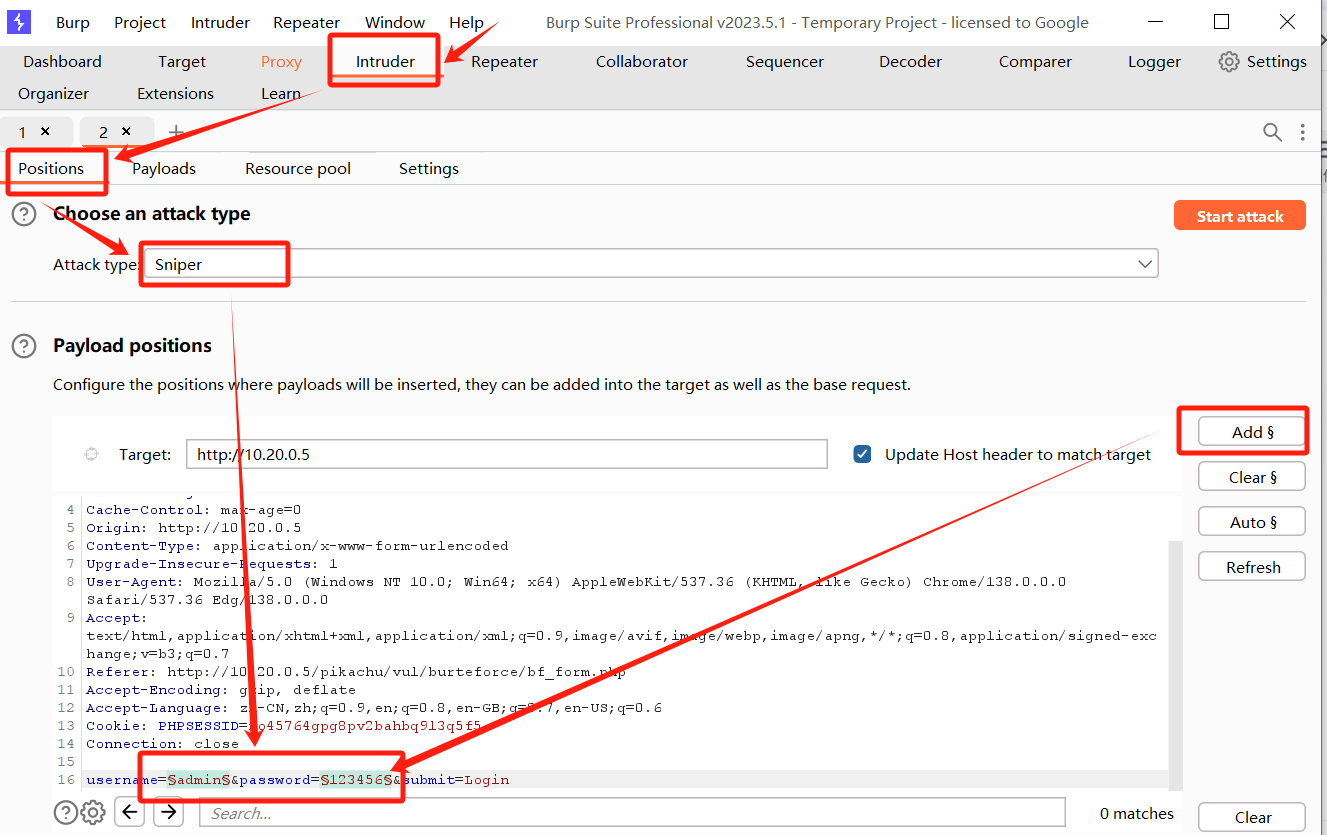
Task: Click the Burp Suite lightning logo icon
Action: [18, 21]
